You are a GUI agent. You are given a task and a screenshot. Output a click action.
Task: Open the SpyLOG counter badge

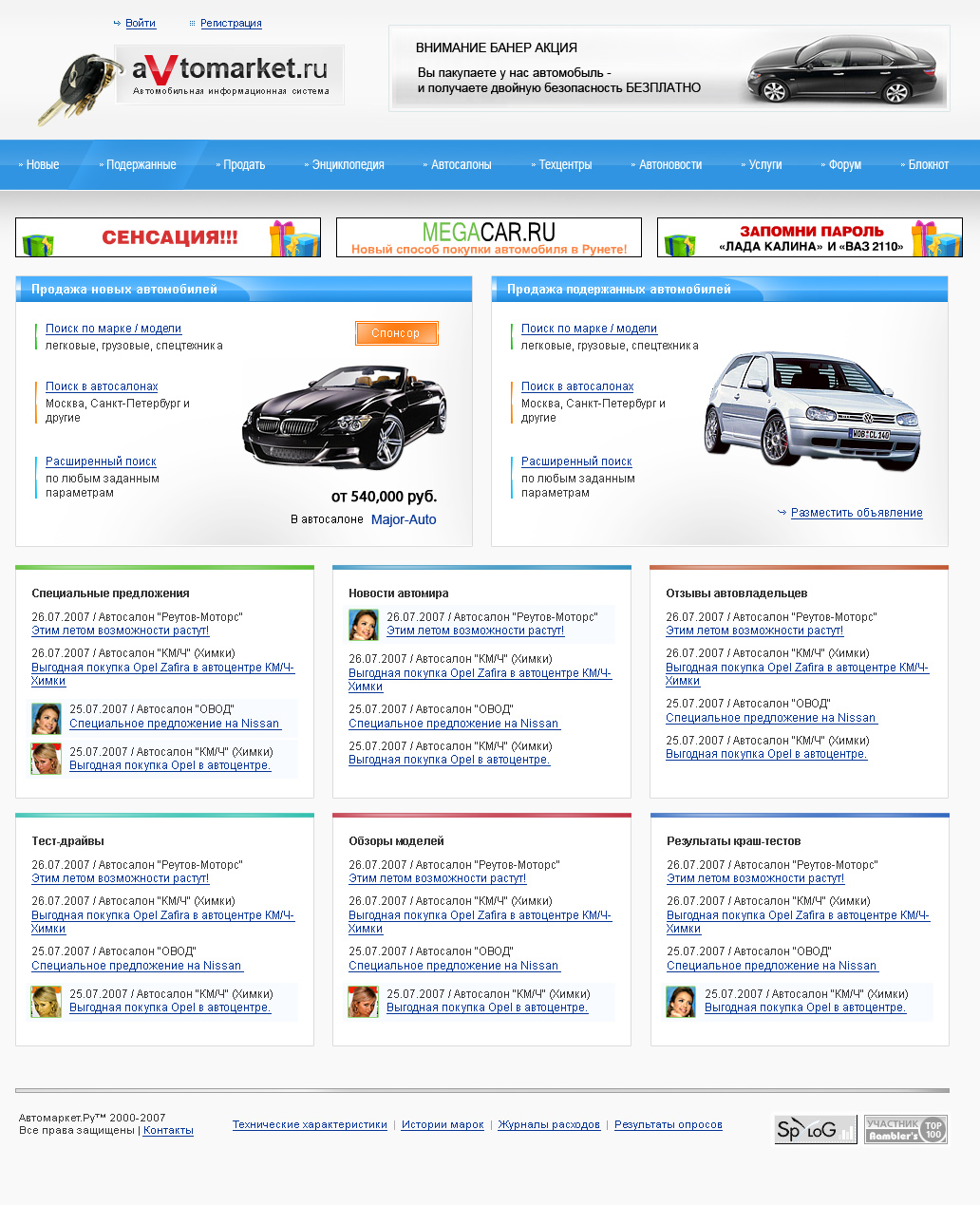coord(816,1129)
